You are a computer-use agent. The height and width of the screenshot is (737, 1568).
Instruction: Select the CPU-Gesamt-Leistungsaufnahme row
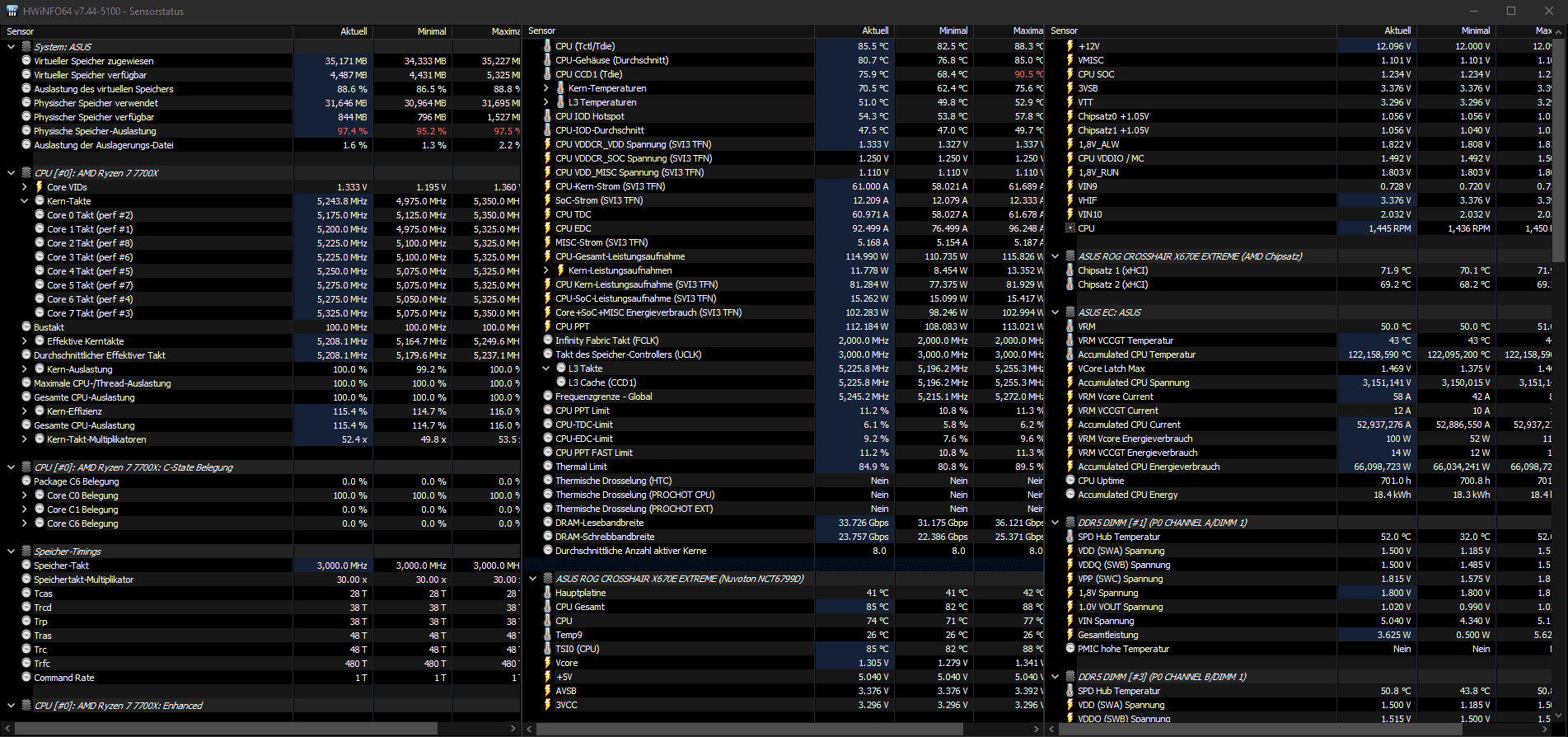point(784,256)
